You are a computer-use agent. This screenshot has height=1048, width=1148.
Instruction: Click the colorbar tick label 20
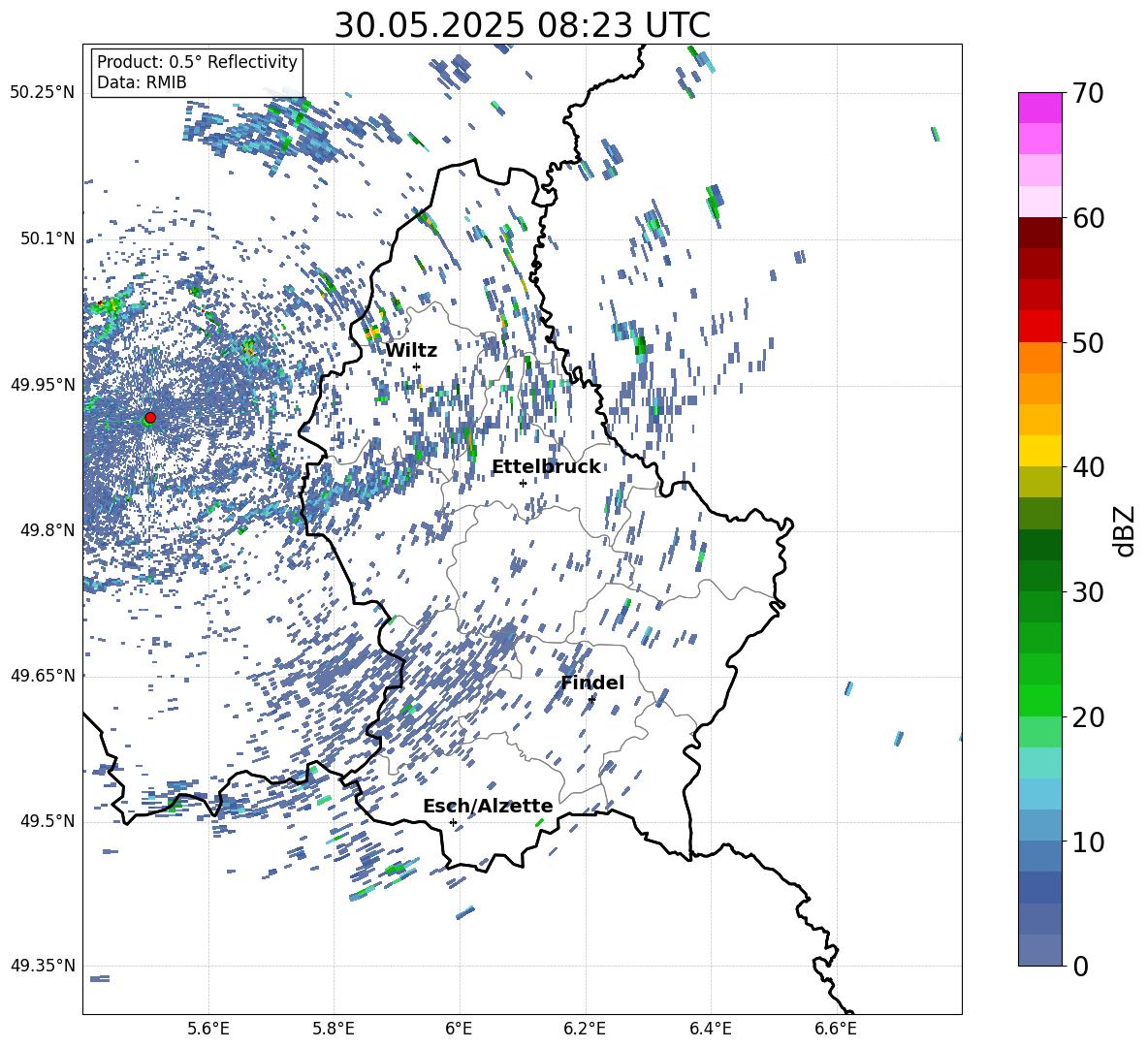coord(1089,717)
